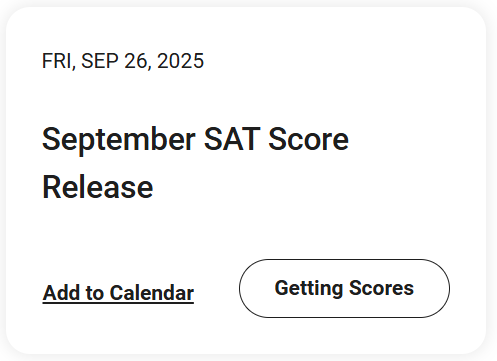
Task: Open the Getting Scores button
Action: (x=344, y=288)
